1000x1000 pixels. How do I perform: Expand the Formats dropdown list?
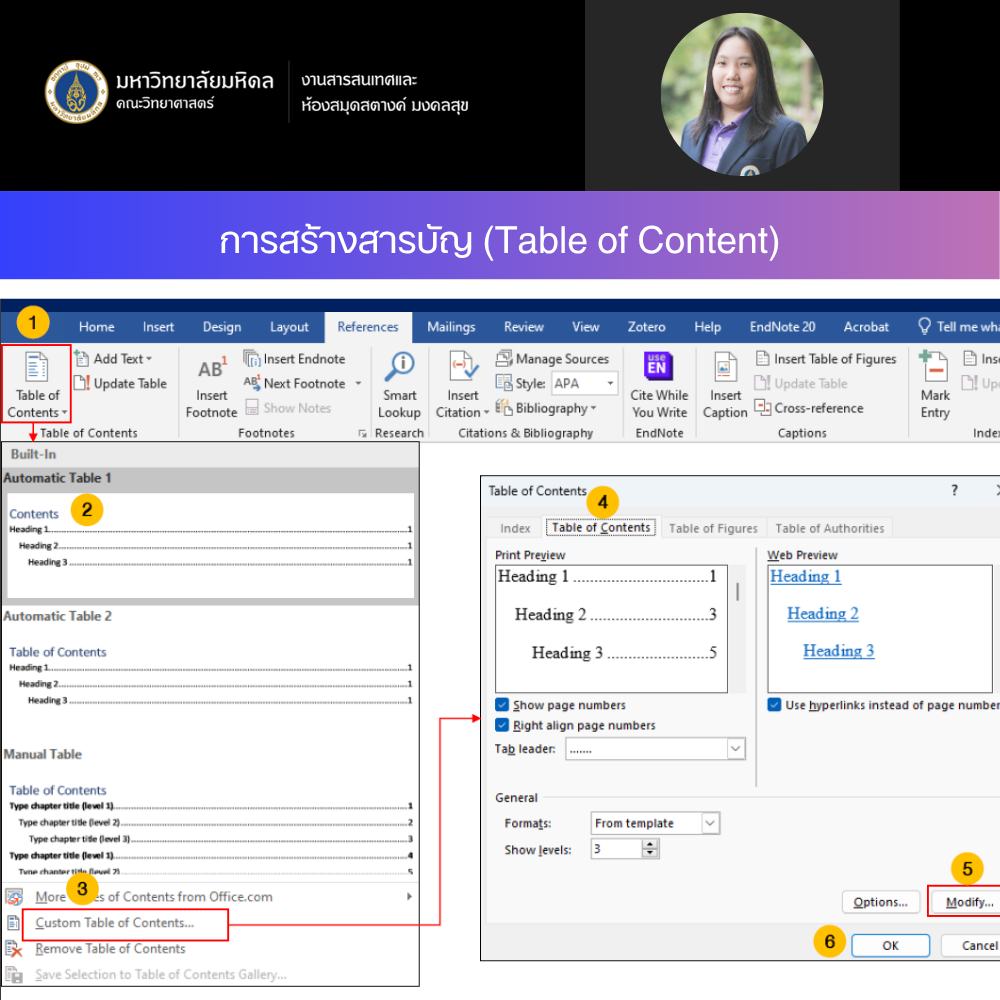[x=710, y=823]
